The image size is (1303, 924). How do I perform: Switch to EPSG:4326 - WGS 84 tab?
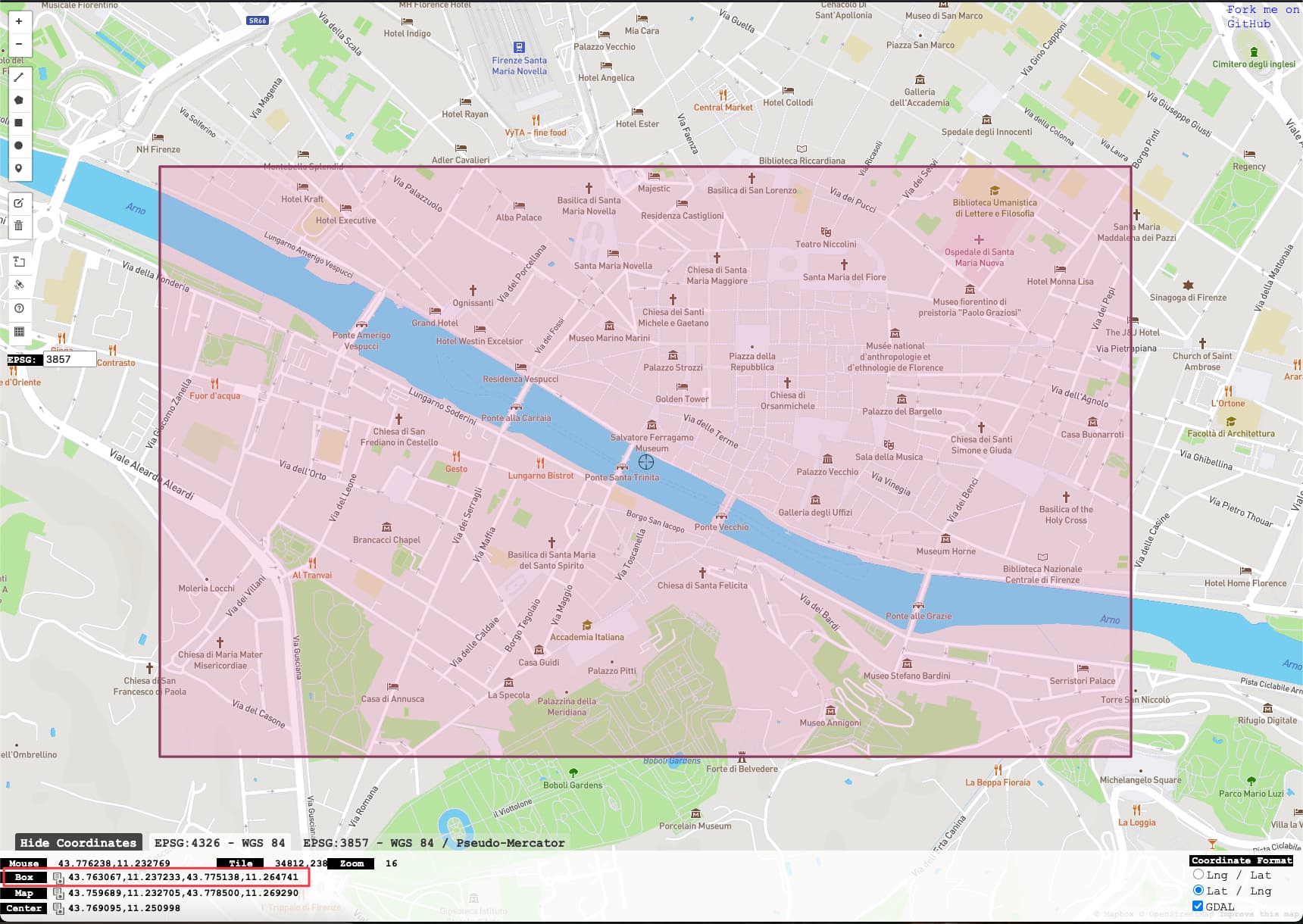220,843
